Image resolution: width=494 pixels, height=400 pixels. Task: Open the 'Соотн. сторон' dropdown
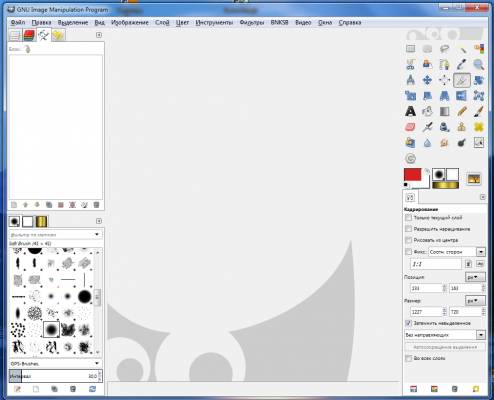tap(457, 252)
